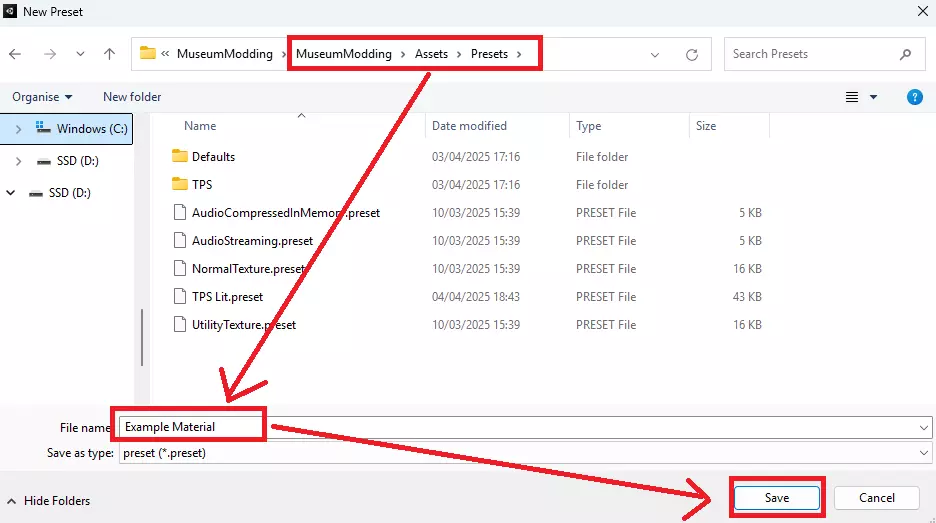Click the navigation pane scrollbar
The width and height of the screenshot is (936, 523).
pos(142,337)
